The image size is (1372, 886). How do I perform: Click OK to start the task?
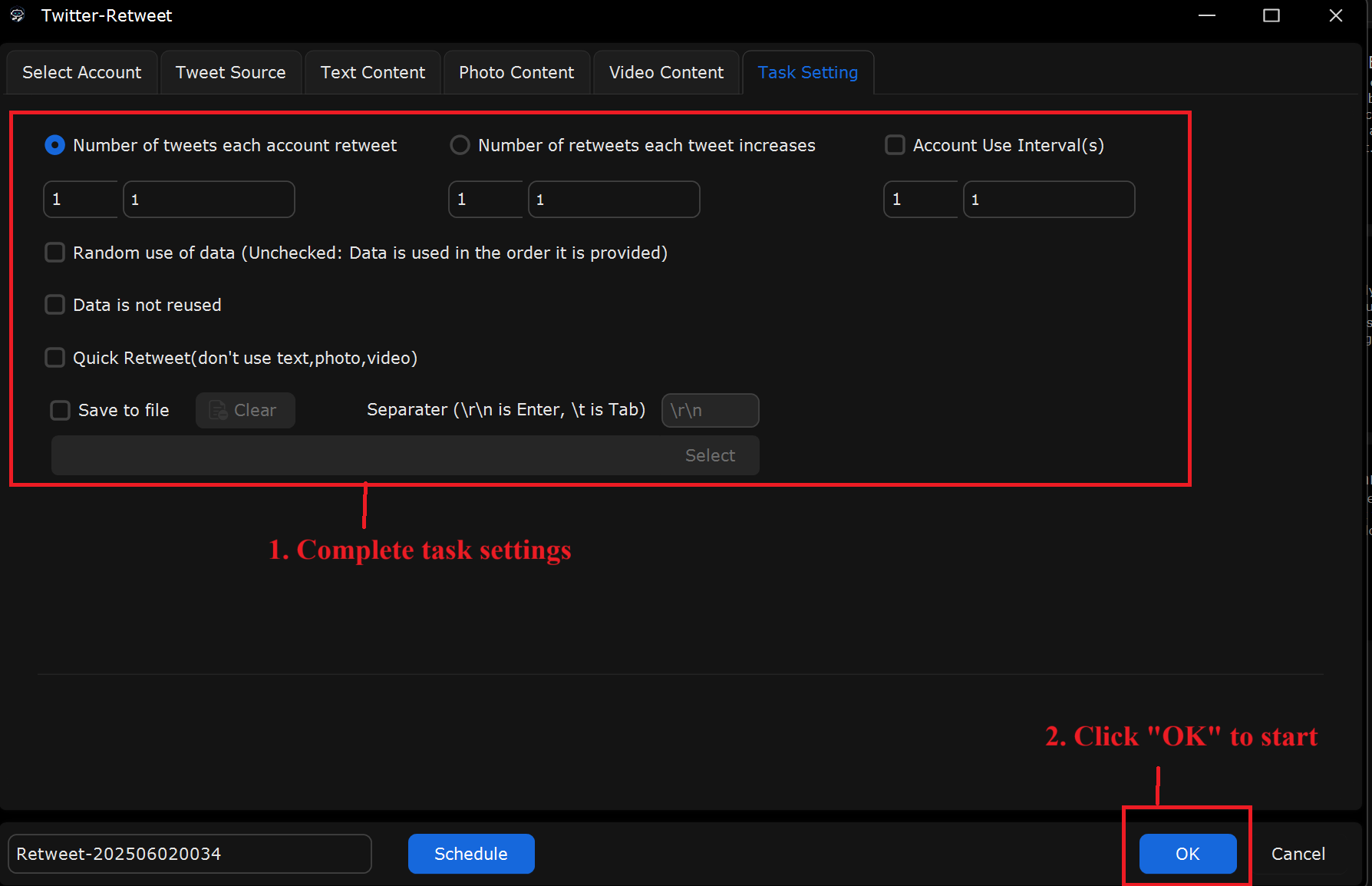coord(1188,854)
